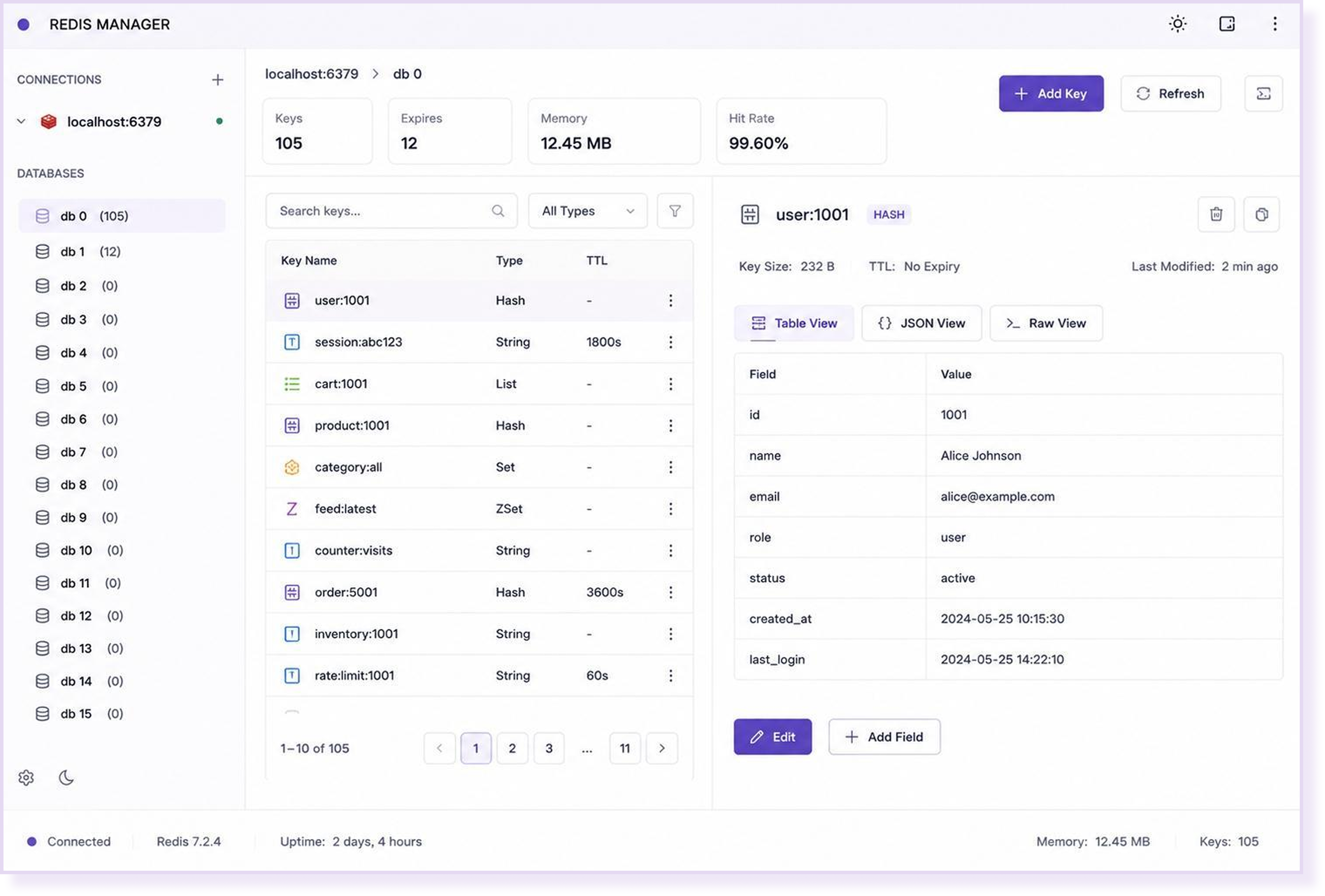Select database db 1 (12)
Image resolution: width=1325 pixels, height=896 pixels.
pyautogui.click(x=122, y=251)
